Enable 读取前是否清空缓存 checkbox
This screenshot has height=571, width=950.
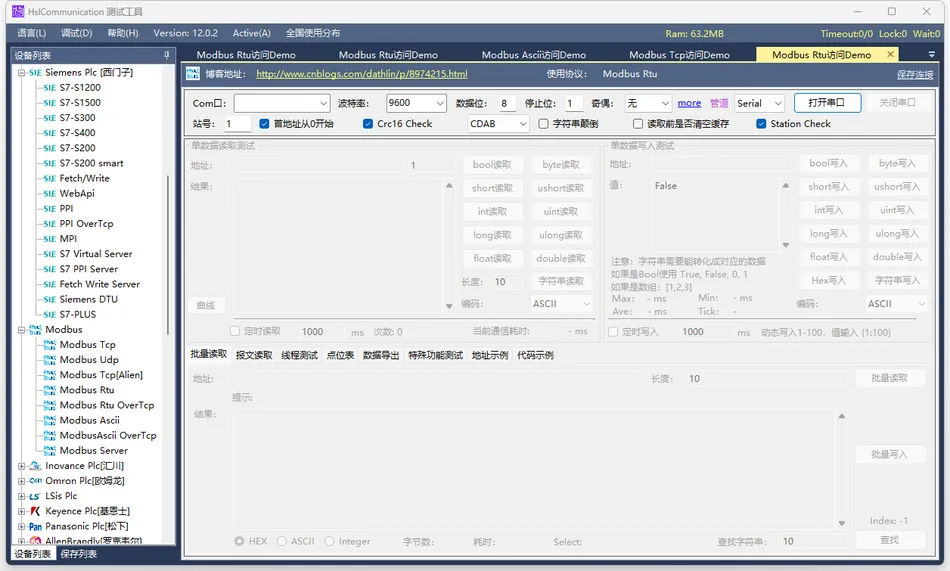click(x=638, y=124)
